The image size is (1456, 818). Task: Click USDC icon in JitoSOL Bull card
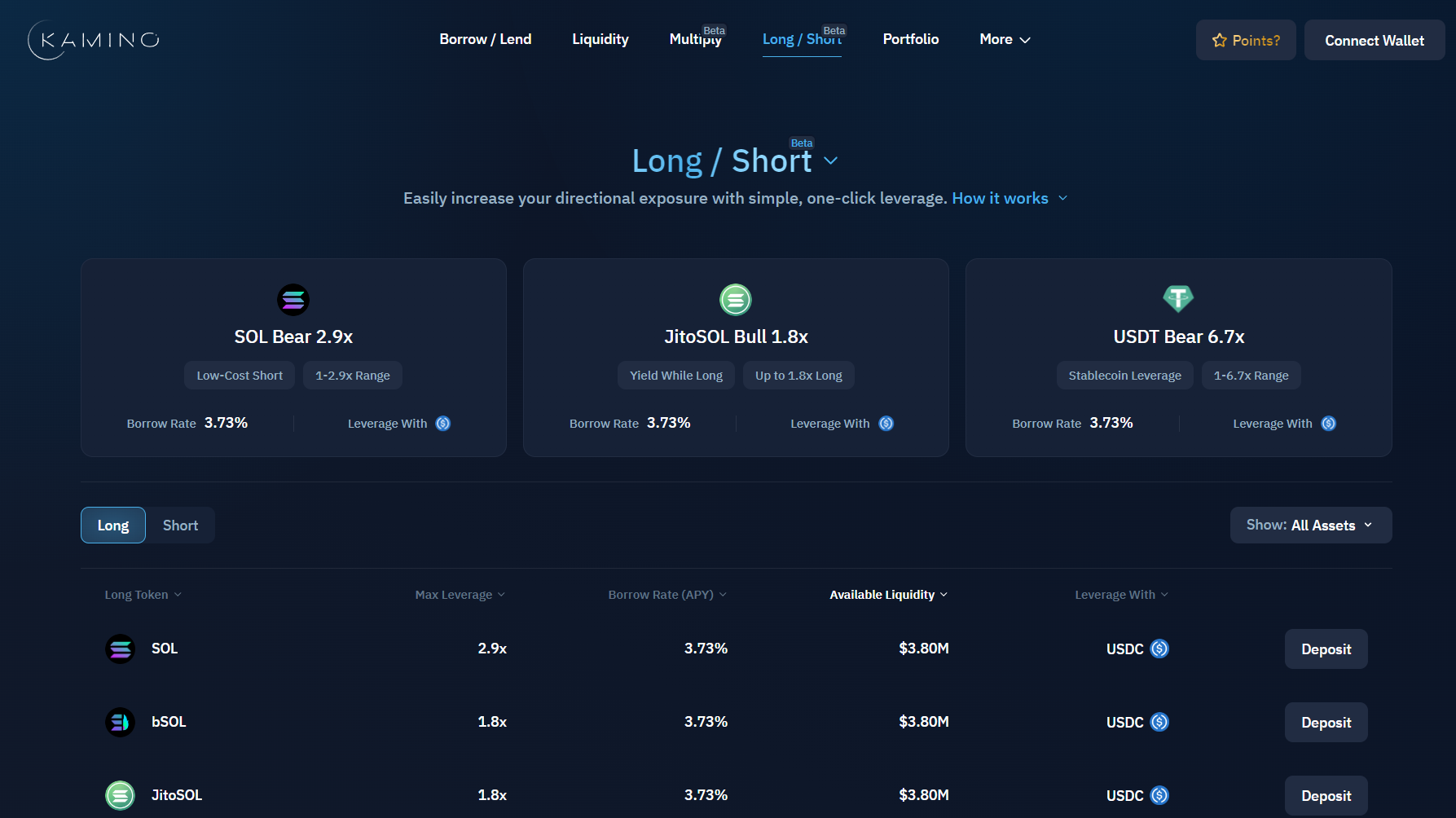[886, 424]
